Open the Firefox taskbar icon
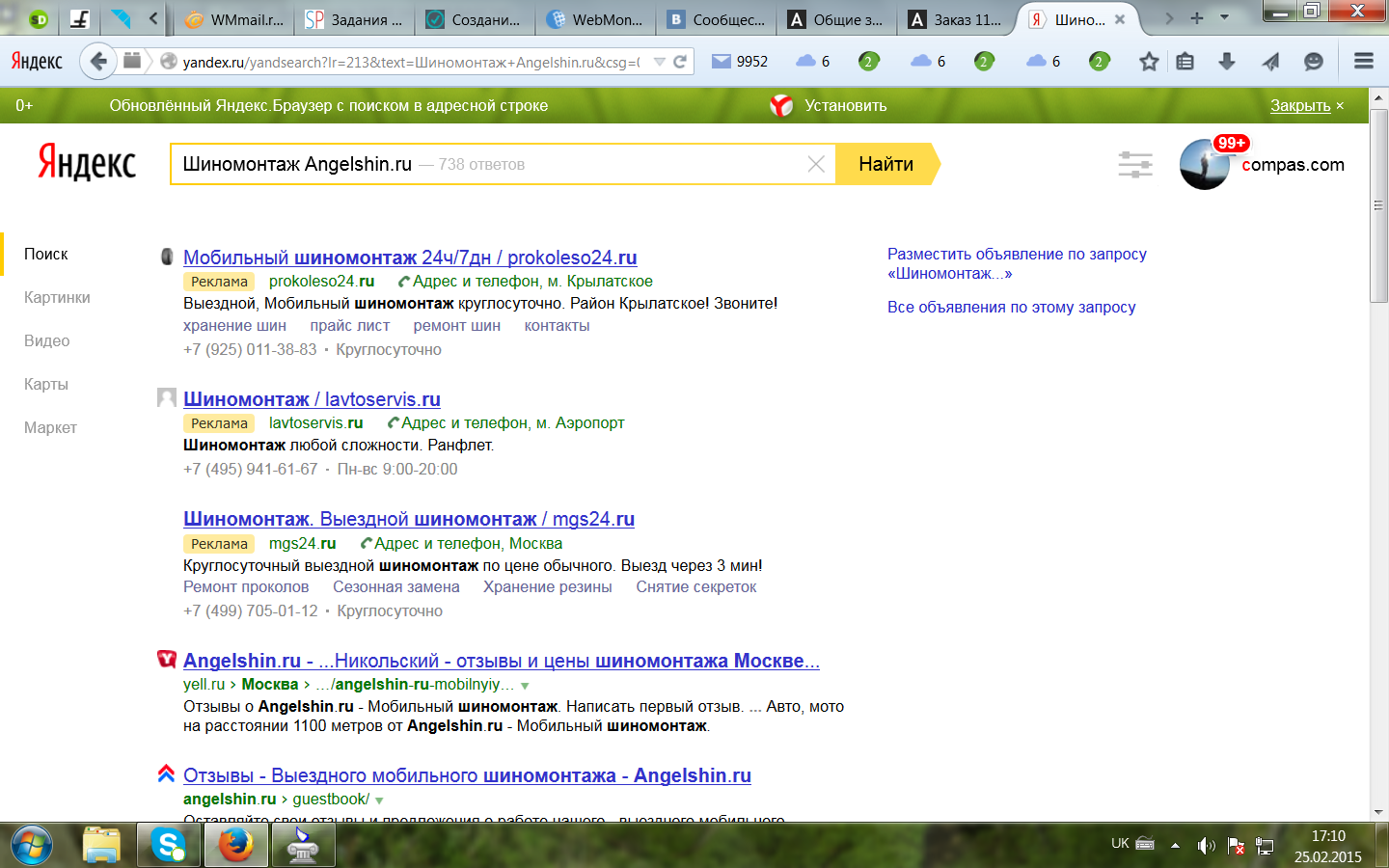1389x868 pixels. tap(235, 846)
